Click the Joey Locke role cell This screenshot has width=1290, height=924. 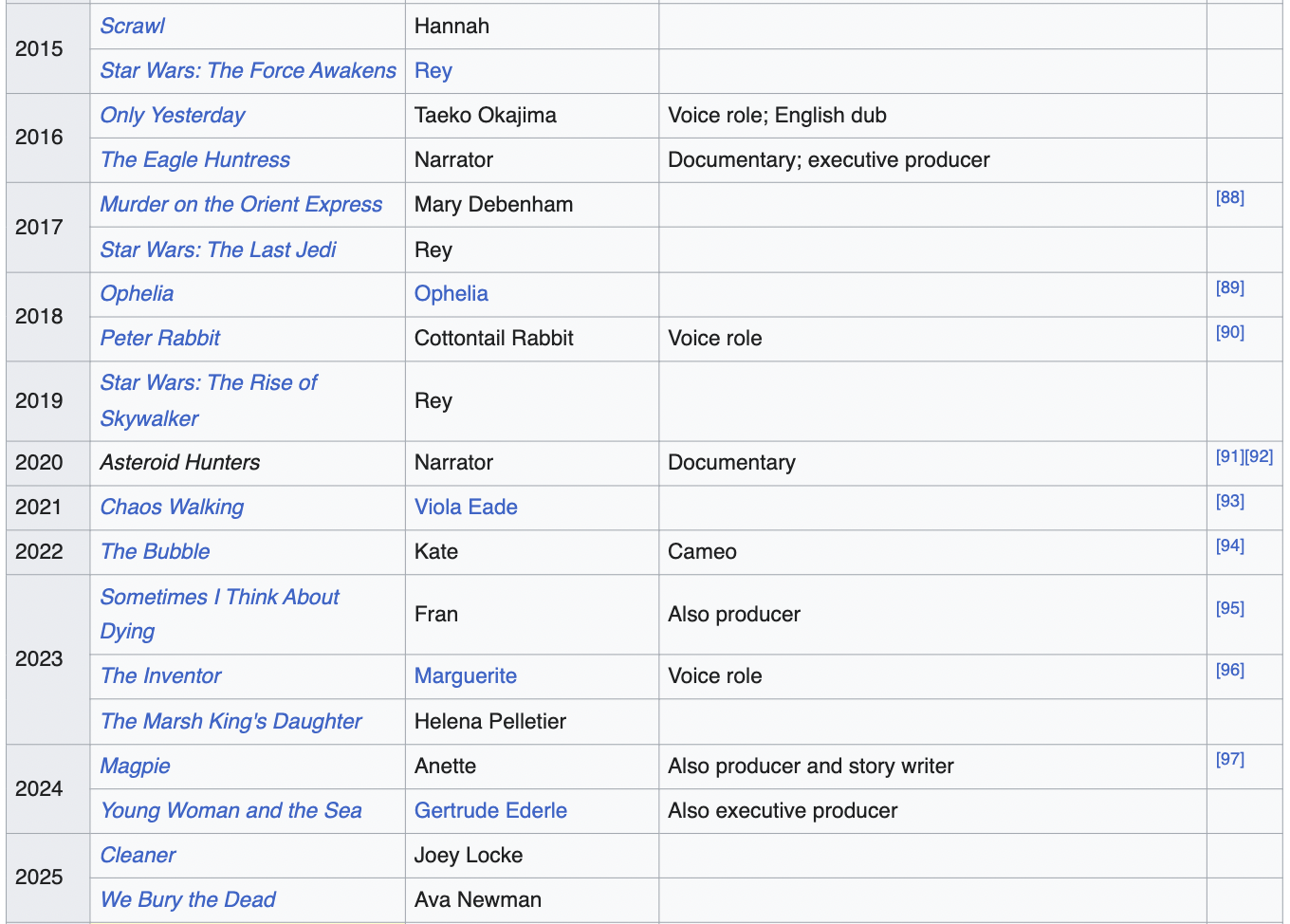point(532,856)
